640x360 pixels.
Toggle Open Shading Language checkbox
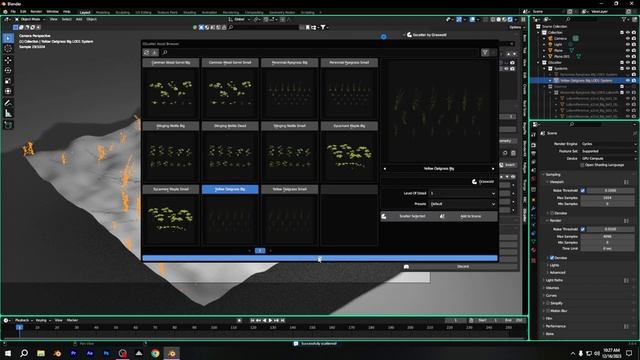click(582, 165)
